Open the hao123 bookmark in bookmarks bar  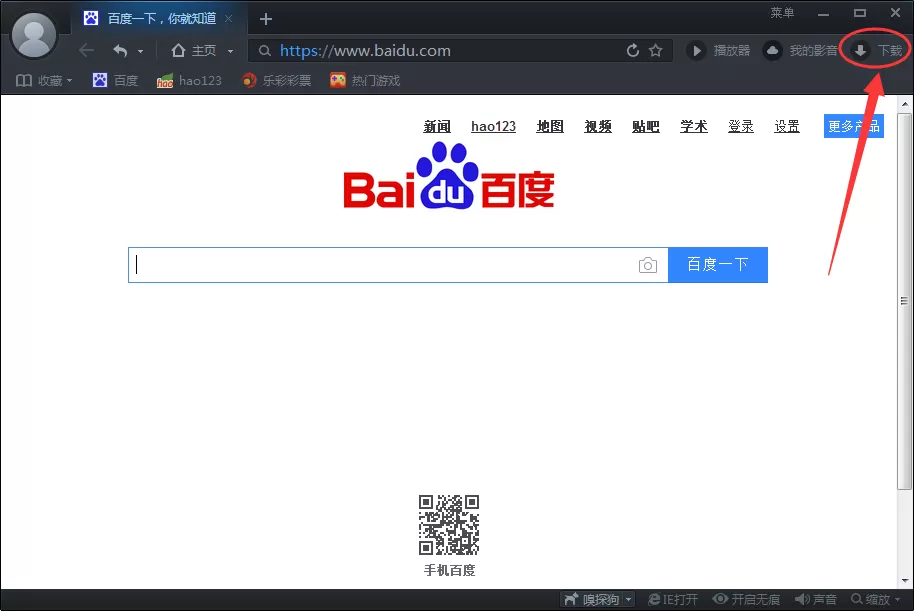coord(189,80)
